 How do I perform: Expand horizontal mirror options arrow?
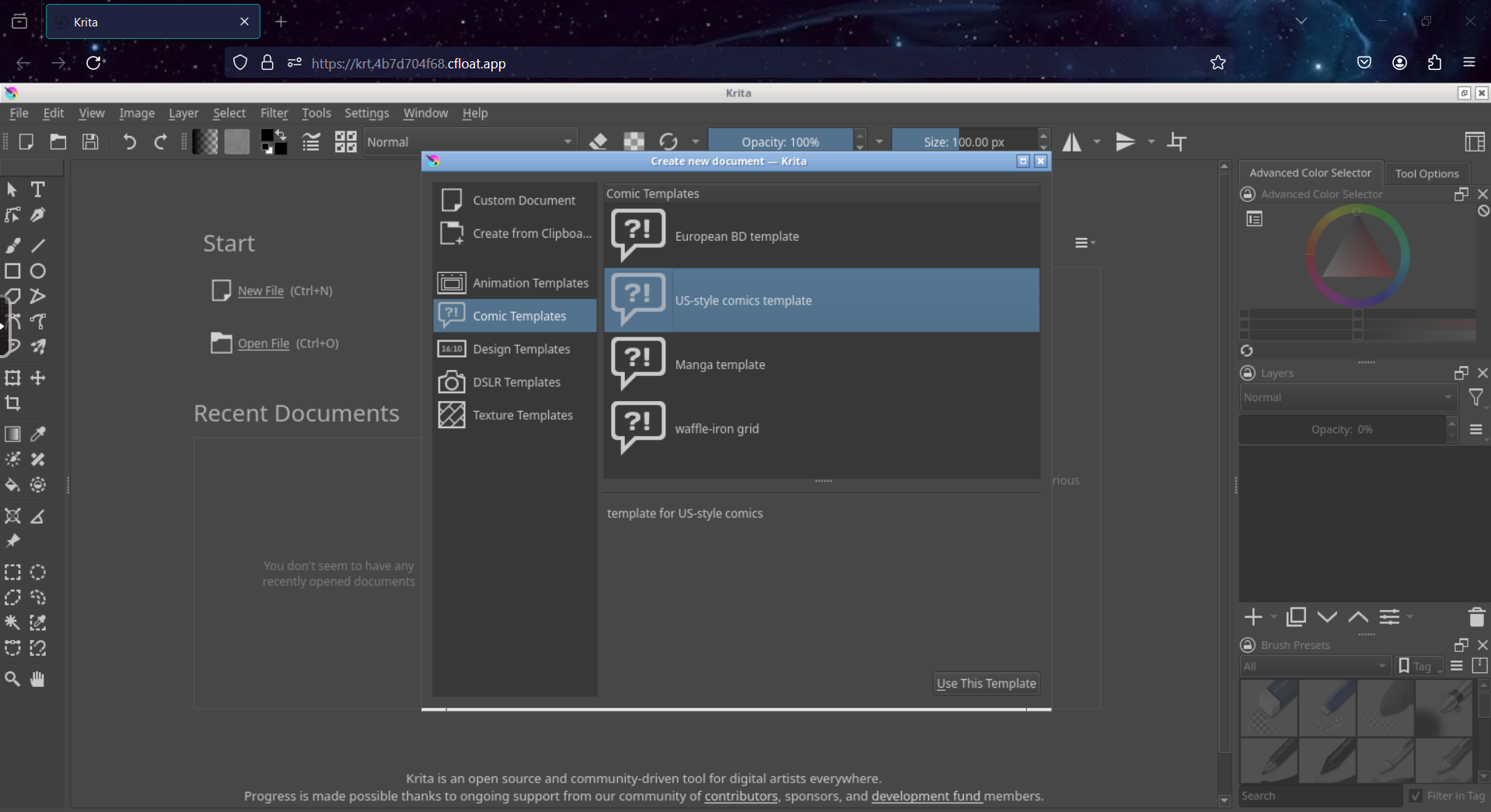1097,142
